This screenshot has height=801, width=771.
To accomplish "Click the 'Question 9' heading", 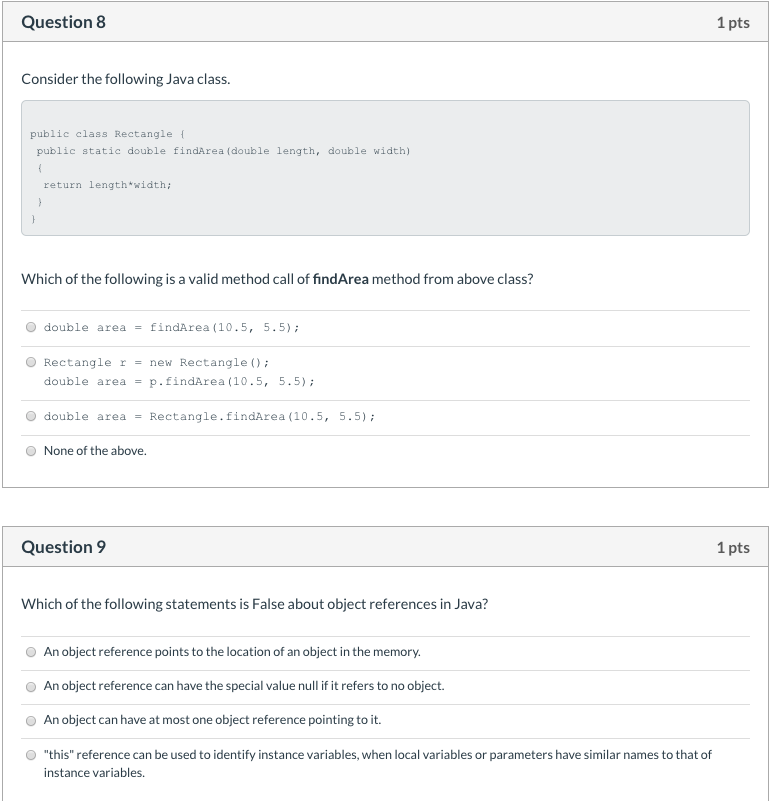I will [x=63, y=547].
